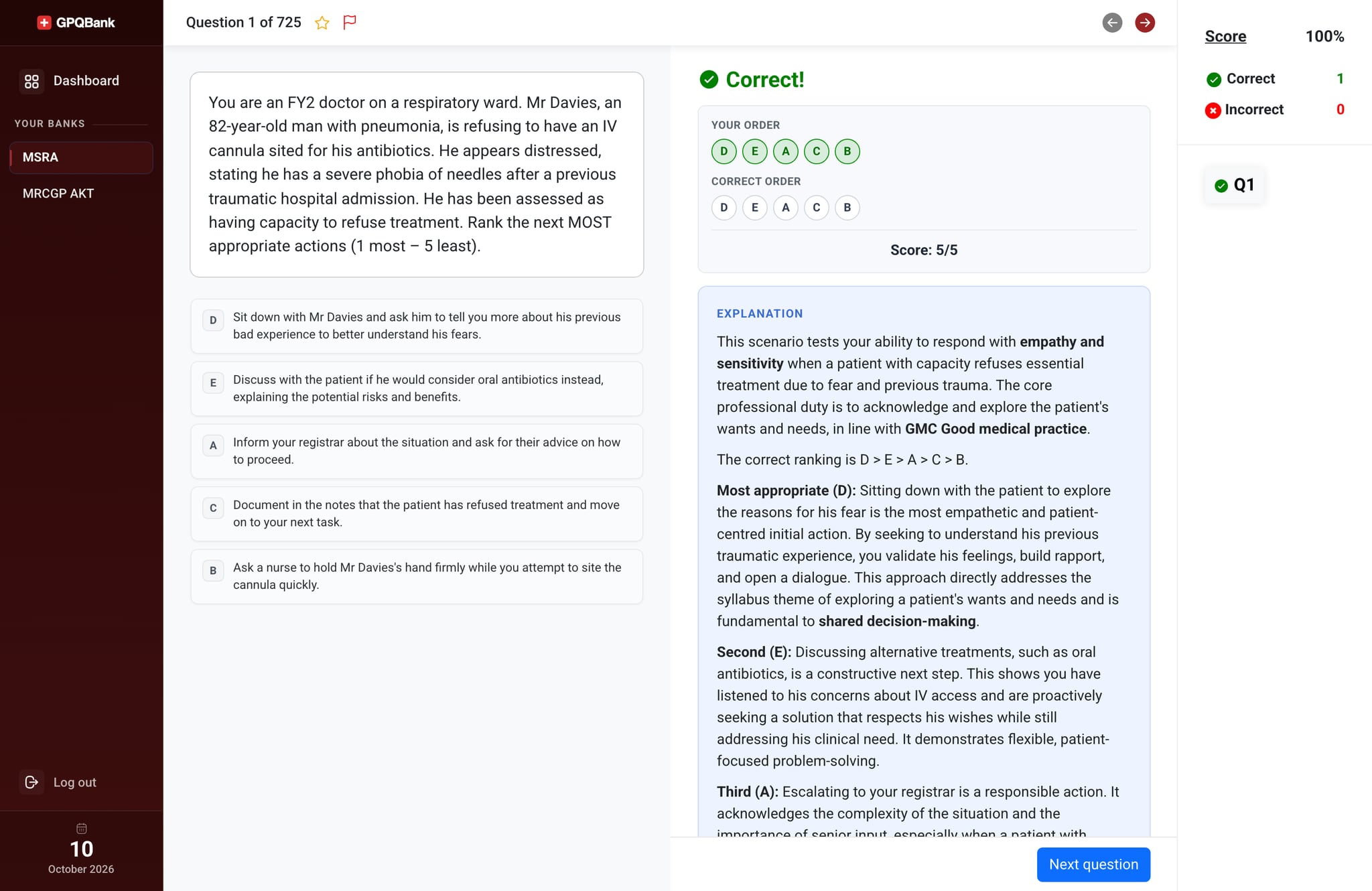Go to previous question with the back arrow
This screenshot has width=1372, height=891.
click(1112, 23)
